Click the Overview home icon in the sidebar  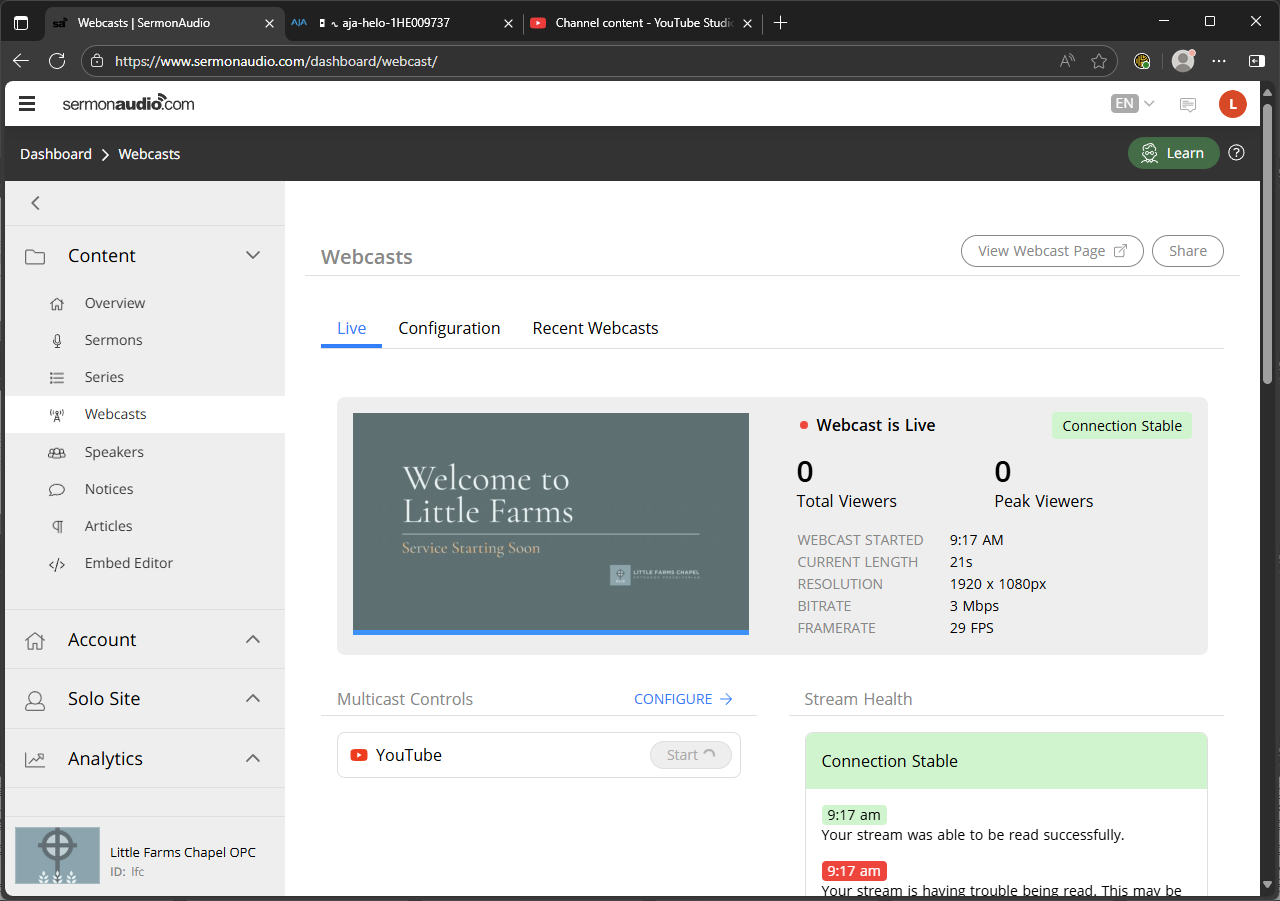click(57, 304)
